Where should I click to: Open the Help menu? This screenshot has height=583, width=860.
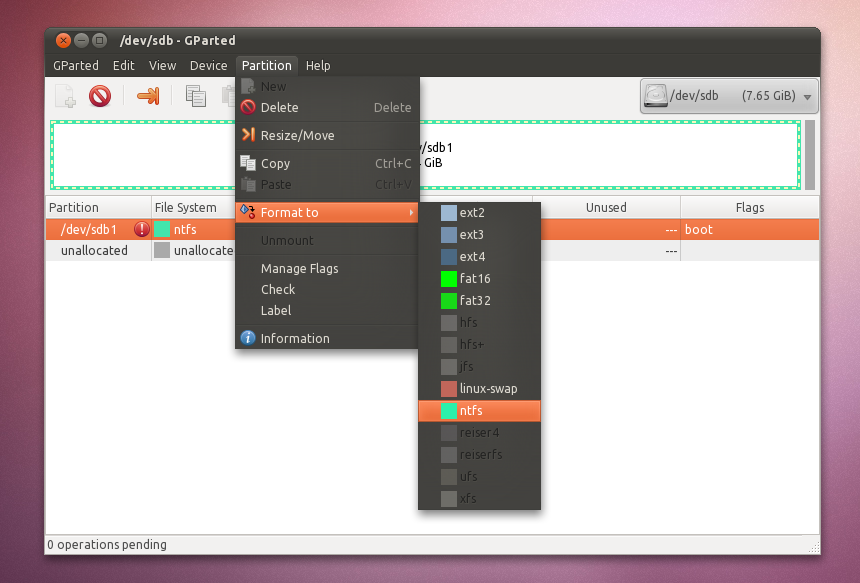(x=318, y=65)
